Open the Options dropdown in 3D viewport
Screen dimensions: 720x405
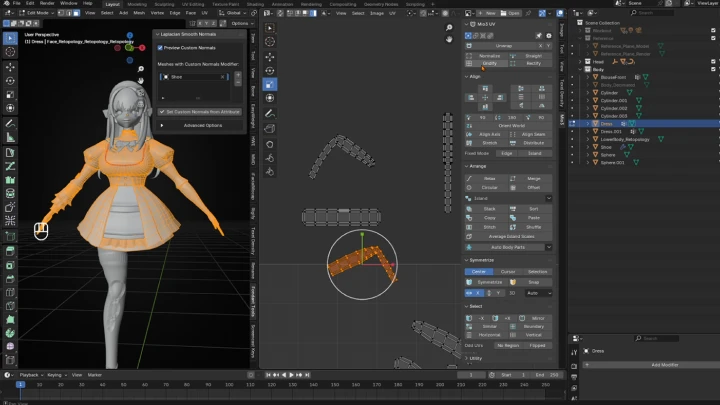242,23
